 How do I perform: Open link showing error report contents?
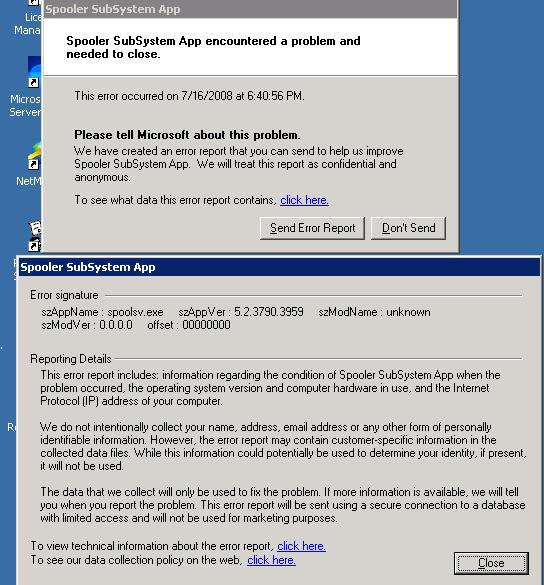tap(304, 200)
